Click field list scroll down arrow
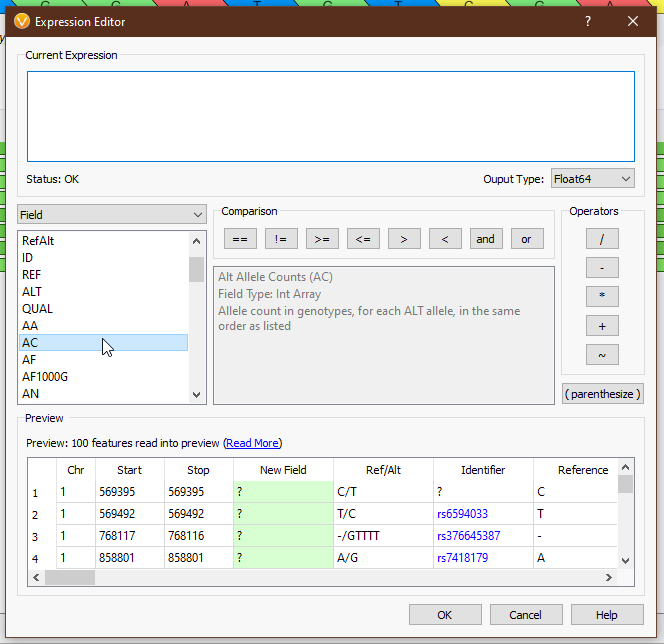This screenshot has height=644, width=664. click(x=196, y=395)
